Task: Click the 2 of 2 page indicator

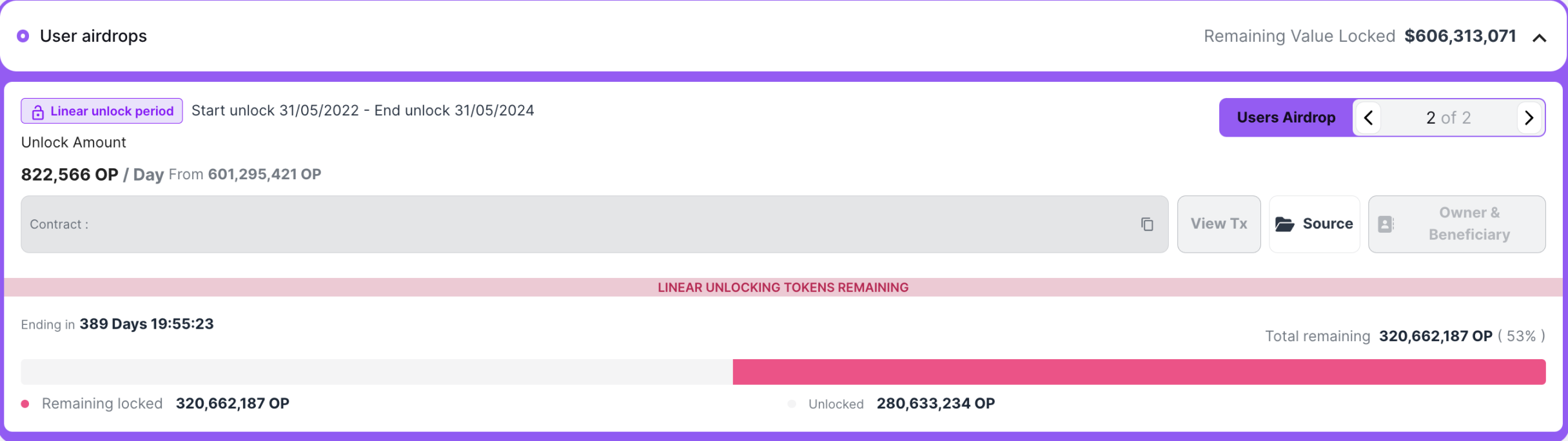Action: coord(1448,117)
